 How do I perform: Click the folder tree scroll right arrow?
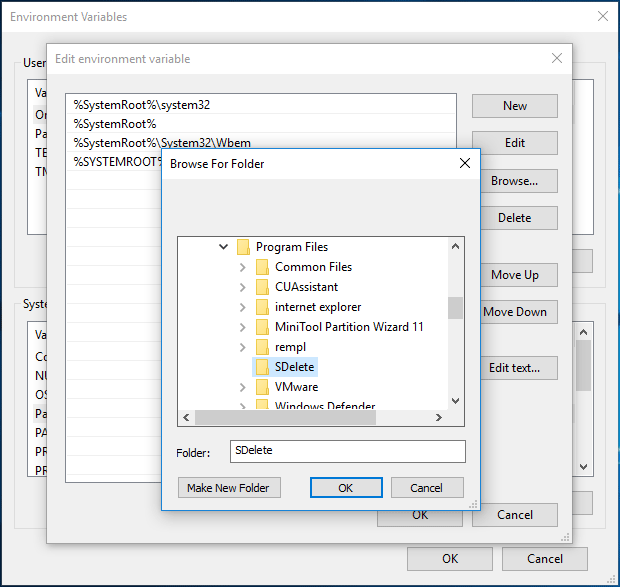[439, 417]
